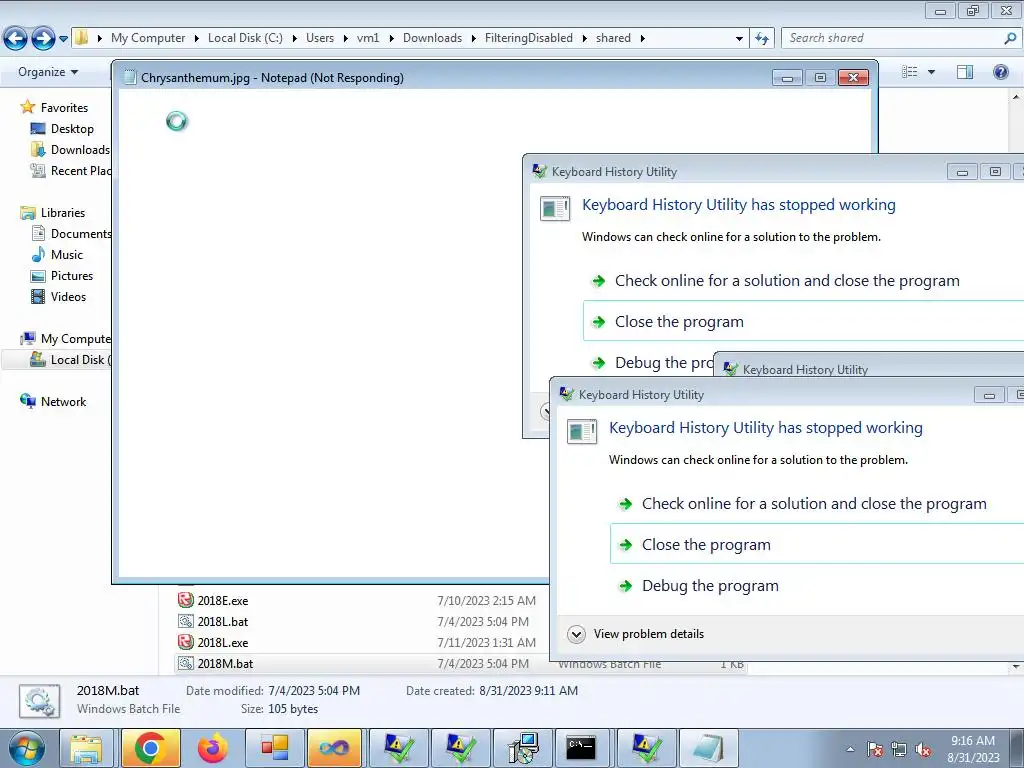Click Notepad window's title bar icon

131,78
